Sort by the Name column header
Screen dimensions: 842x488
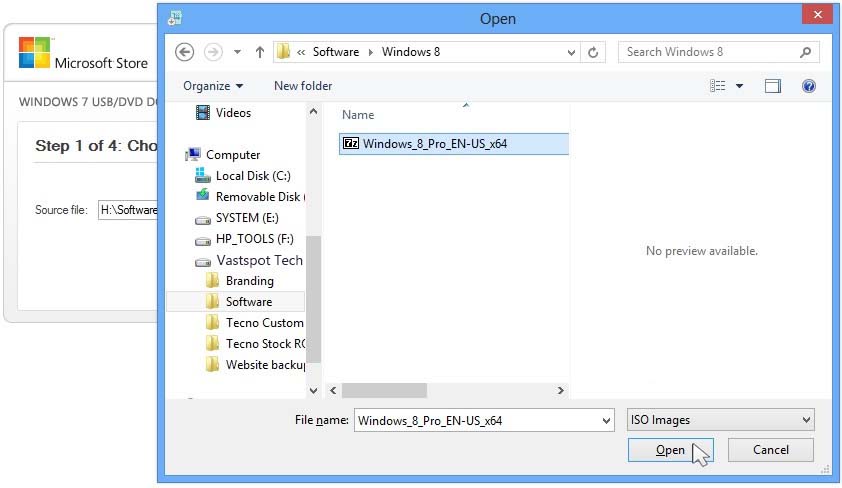(x=358, y=115)
